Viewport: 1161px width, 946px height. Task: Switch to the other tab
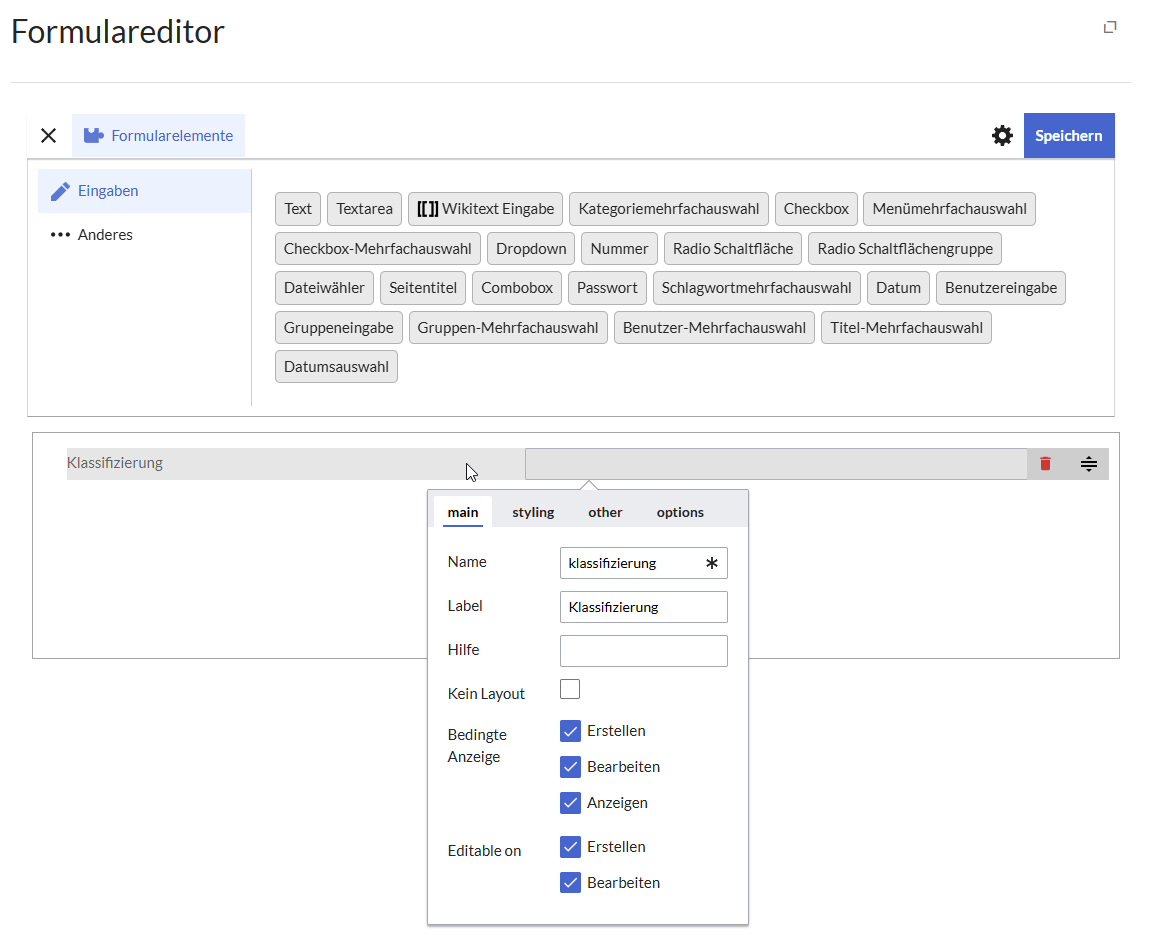[x=605, y=512]
